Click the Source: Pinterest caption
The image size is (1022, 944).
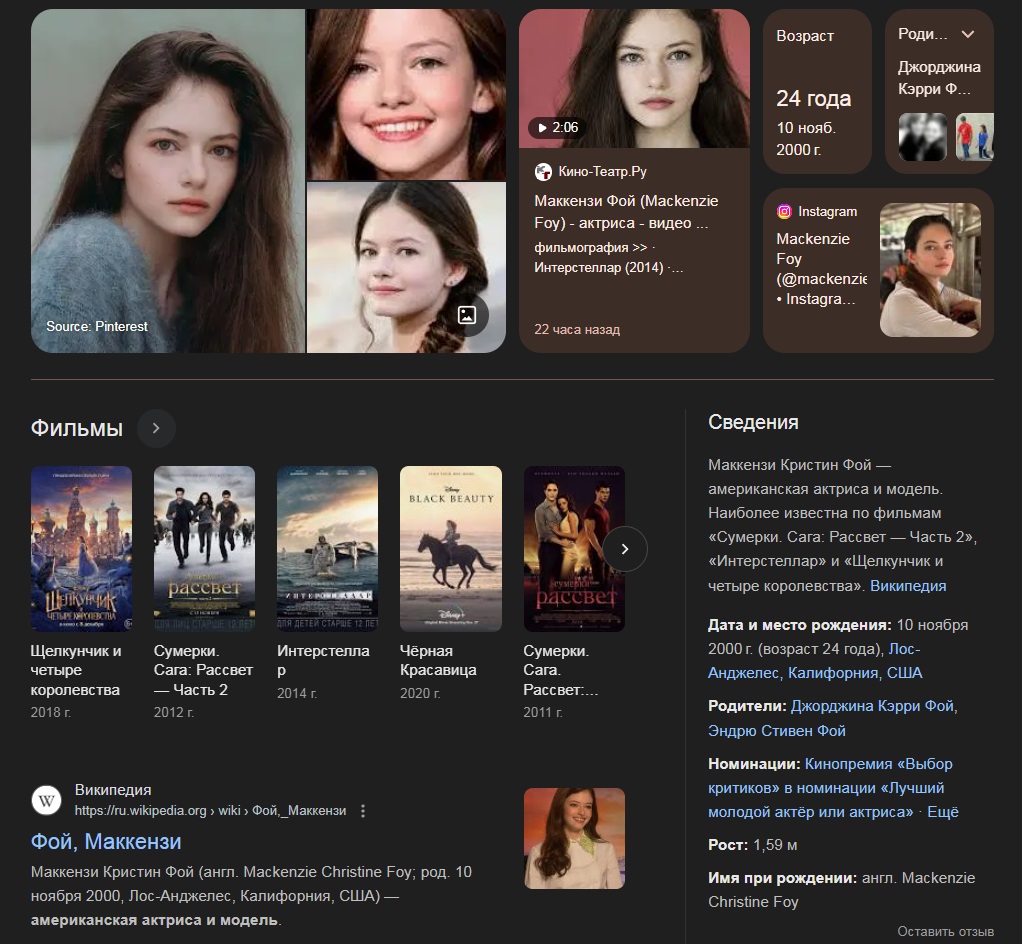(96, 326)
